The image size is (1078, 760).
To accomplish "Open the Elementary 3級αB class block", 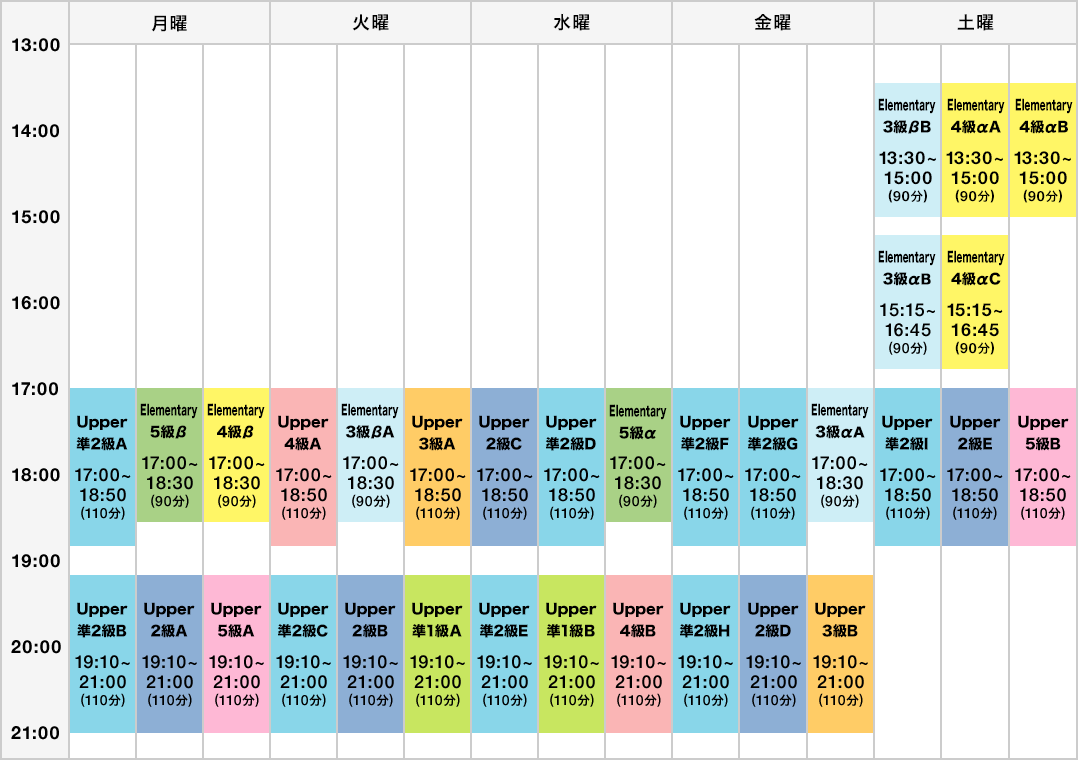I will pyautogui.click(x=907, y=302).
